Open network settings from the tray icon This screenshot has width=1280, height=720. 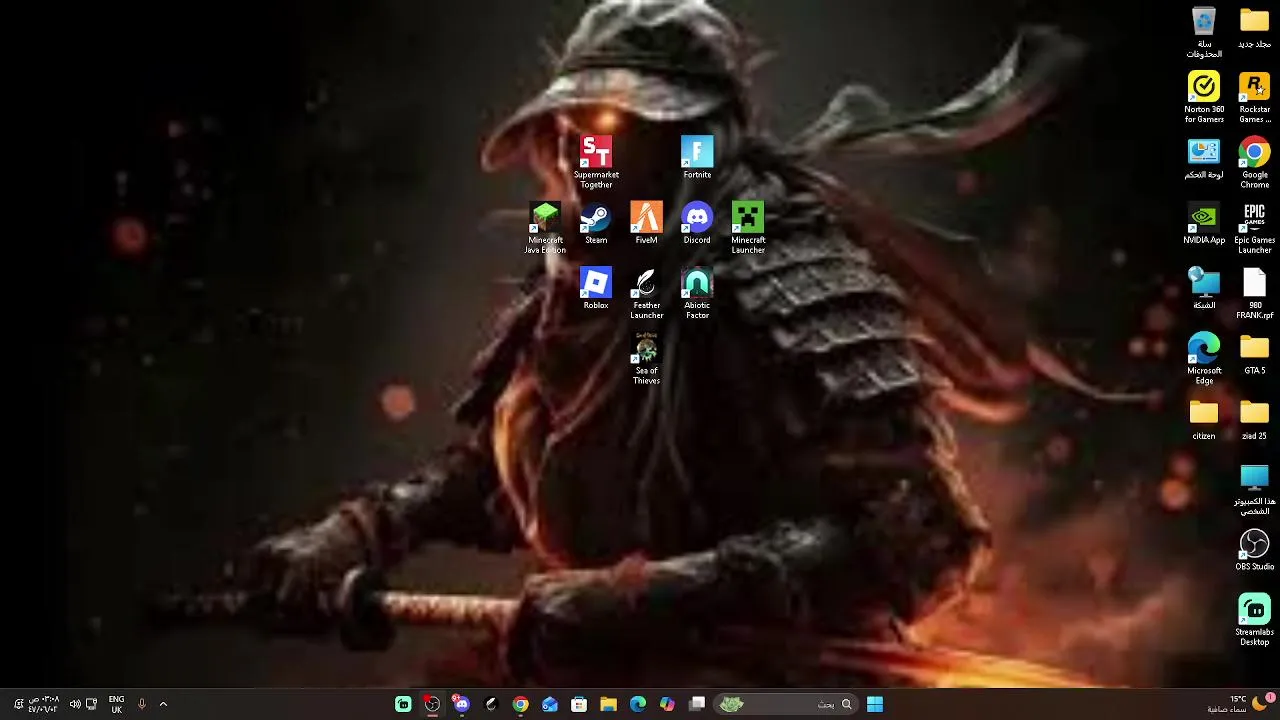(x=92, y=704)
